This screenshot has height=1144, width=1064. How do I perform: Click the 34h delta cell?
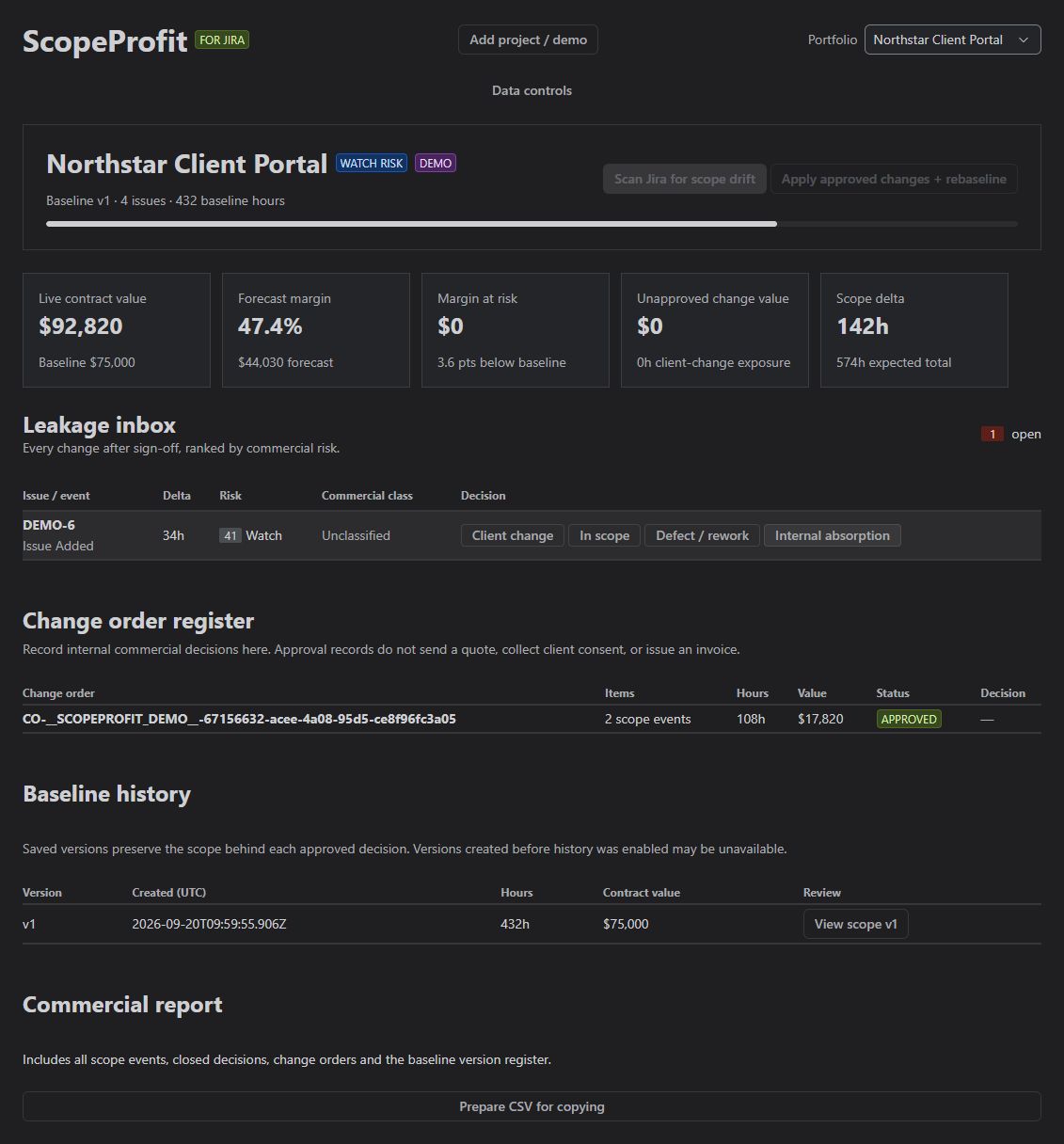click(x=173, y=535)
